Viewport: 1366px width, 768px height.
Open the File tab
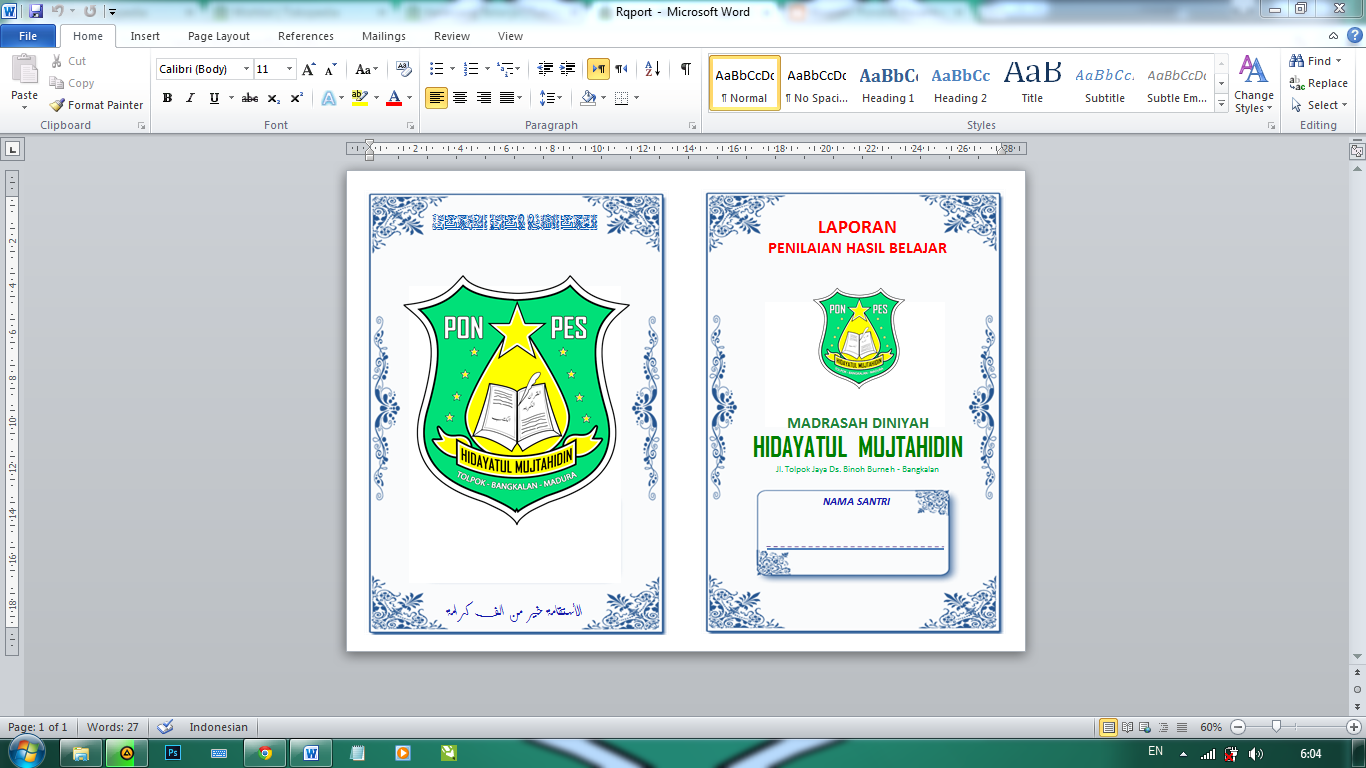coord(28,36)
